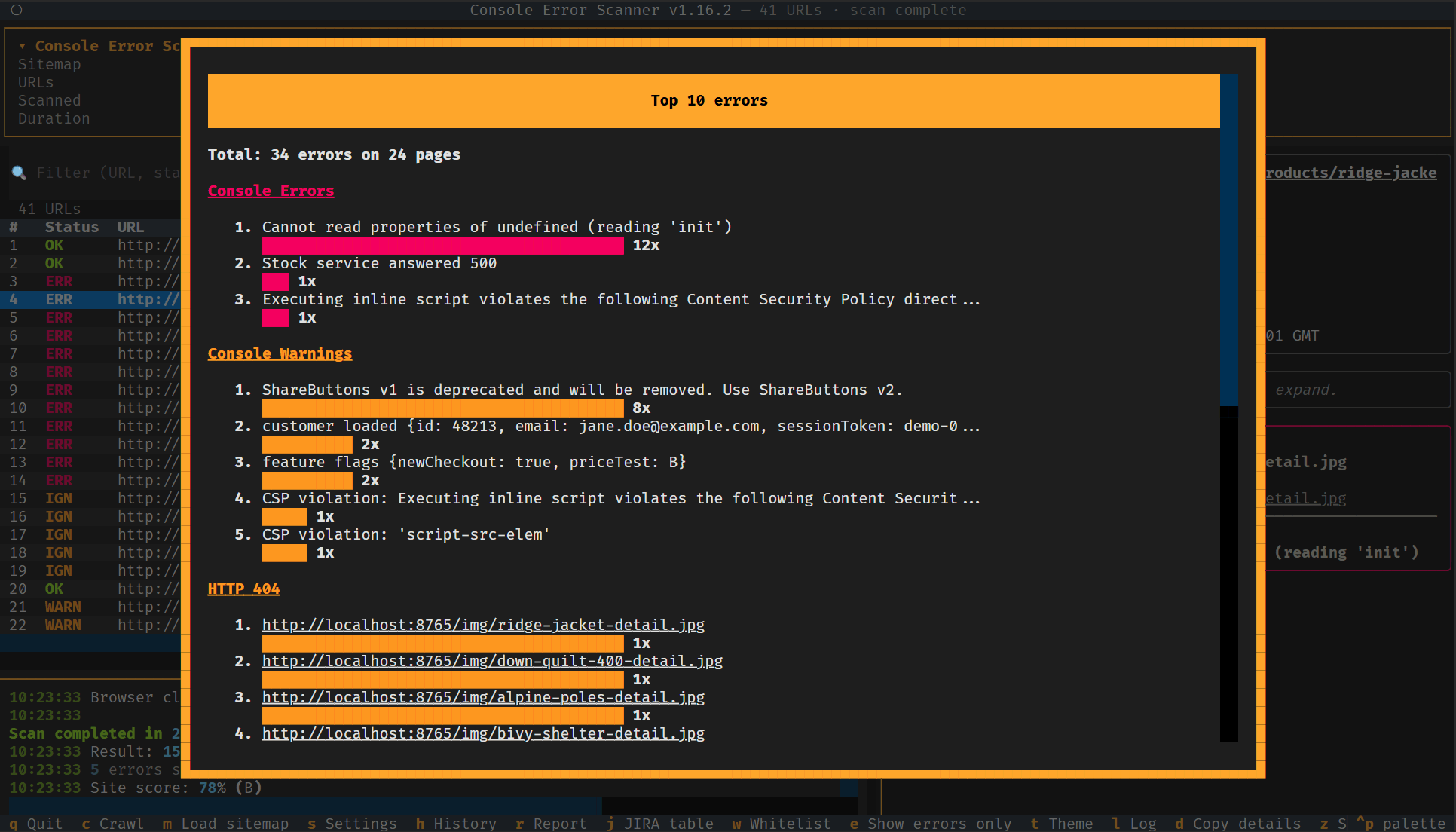Open ^p palette in footer bar
The height and width of the screenshot is (832, 1456).
pos(1401,824)
